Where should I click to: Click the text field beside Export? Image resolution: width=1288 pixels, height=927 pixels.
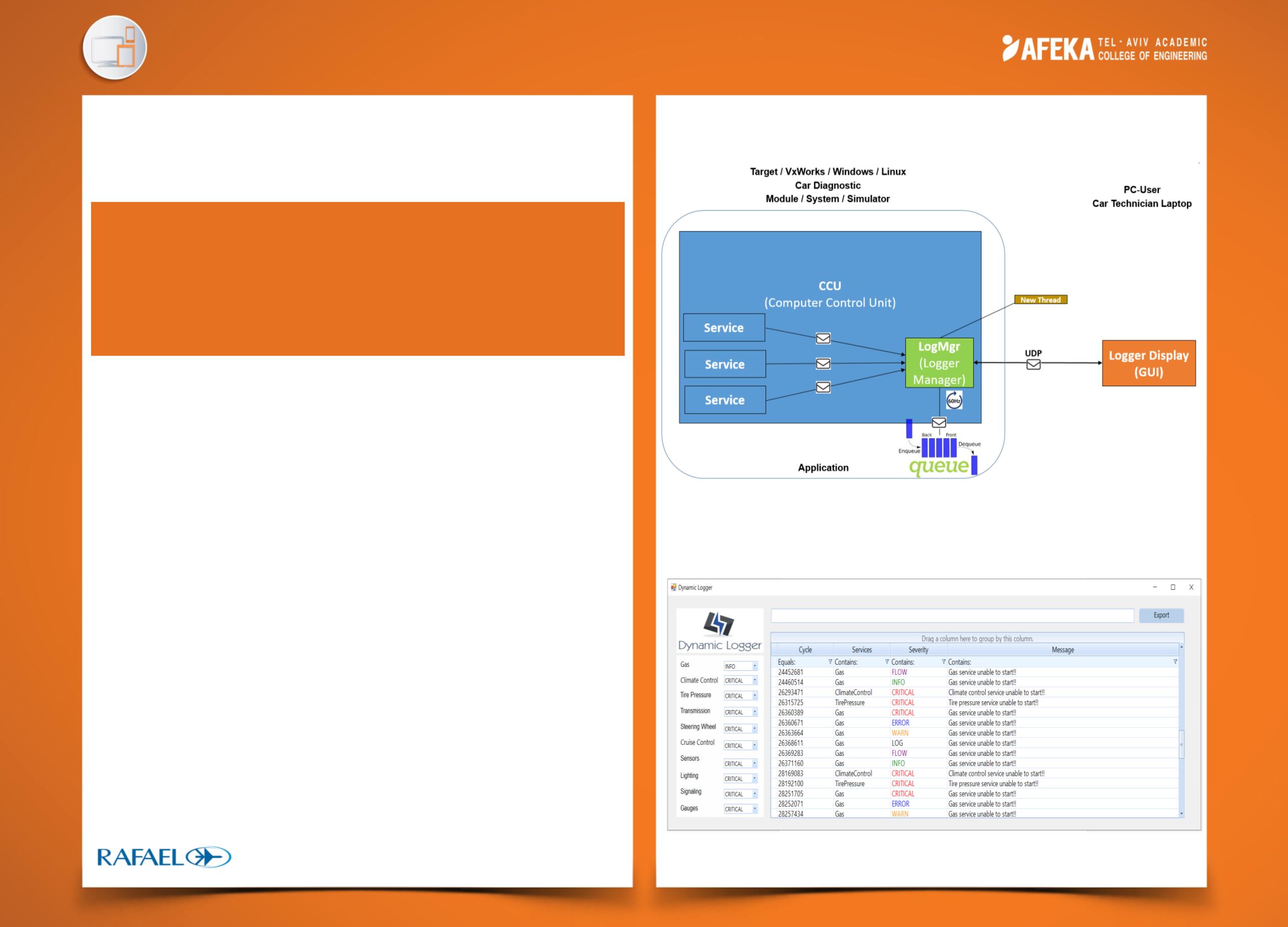coord(952,616)
